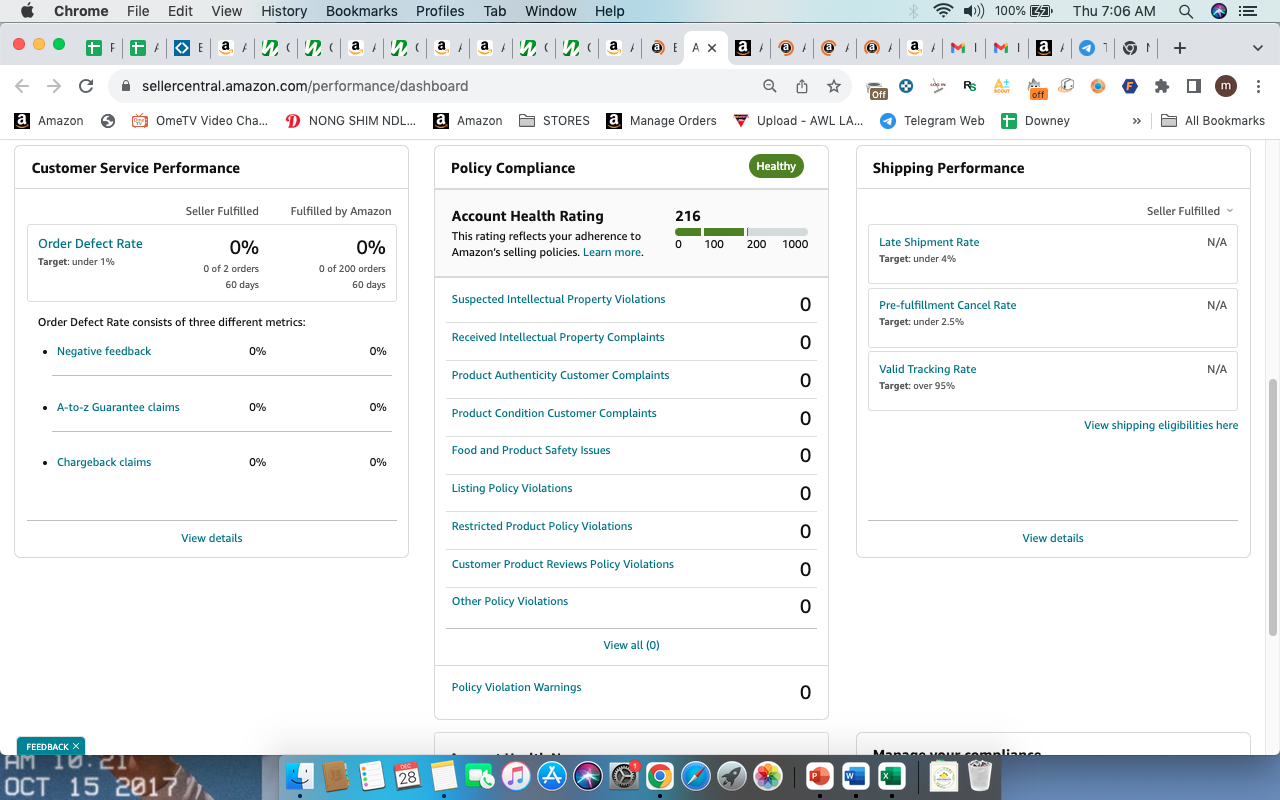Open the Chrome File menu

pos(138,11)
